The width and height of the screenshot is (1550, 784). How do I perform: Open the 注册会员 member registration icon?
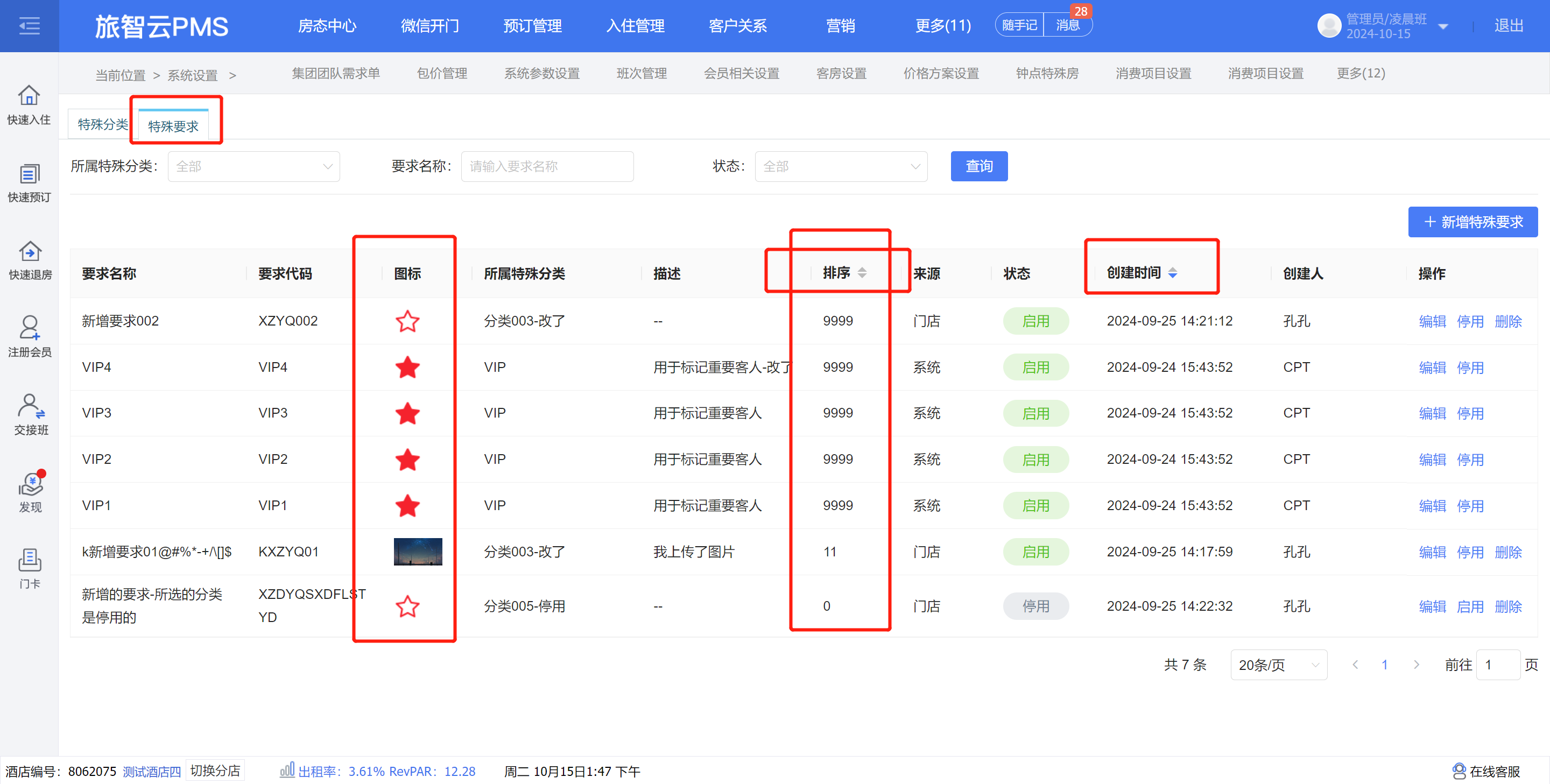pos(30,328)
